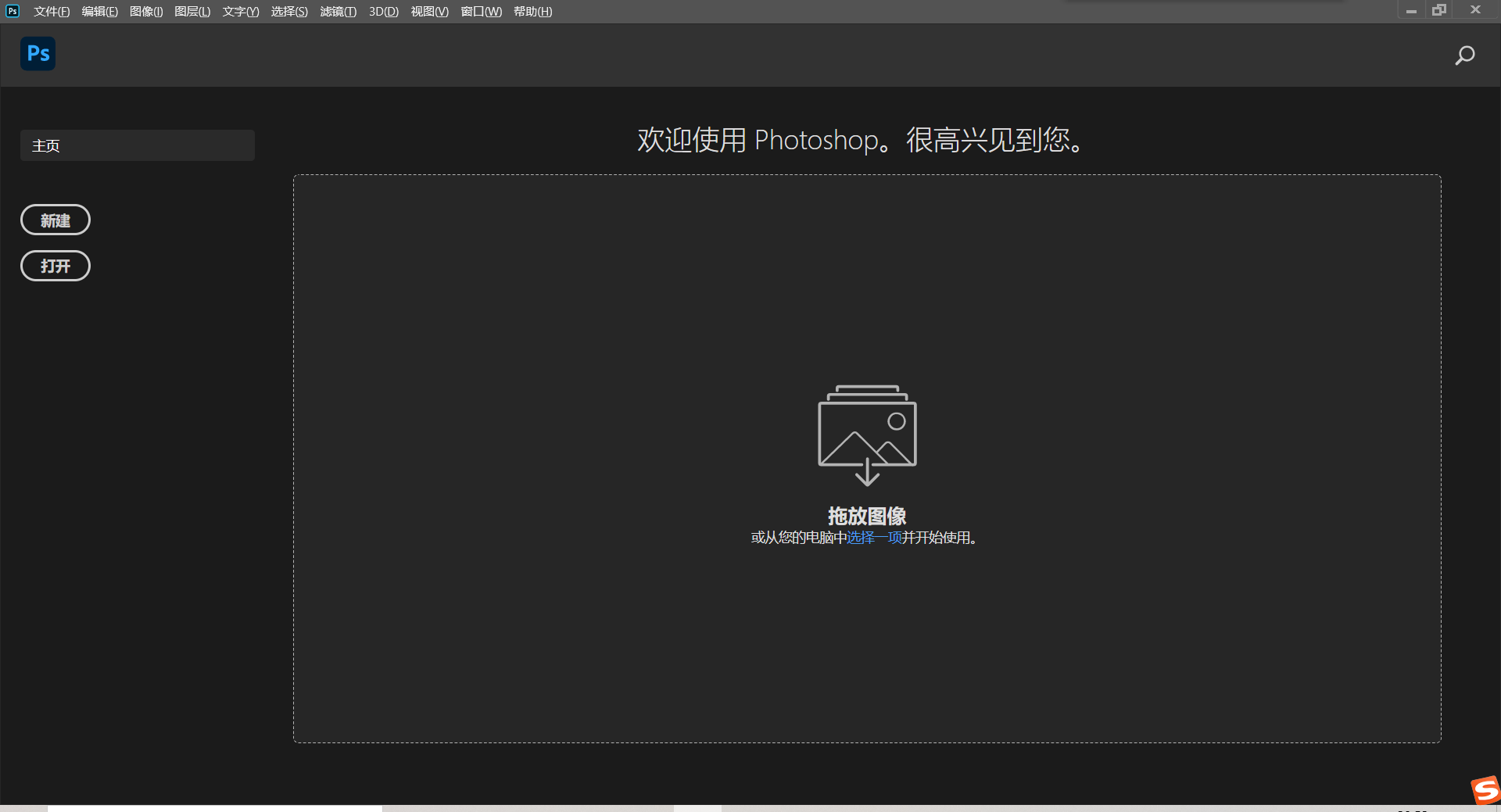Screen dimensions: 1501x812
Task: Open the 窗口(W) menu
Action: [482, 12]
